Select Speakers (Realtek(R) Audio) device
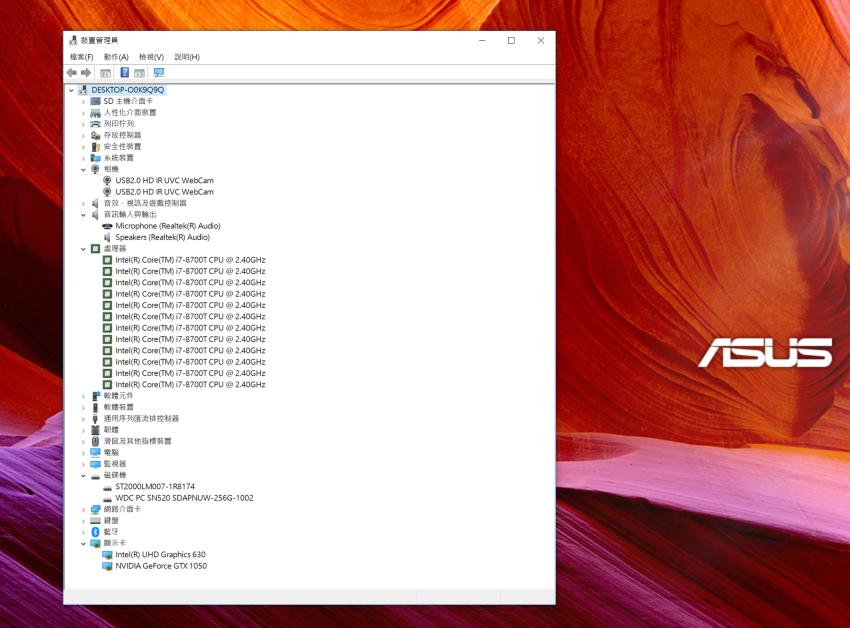 pos(162,237)
